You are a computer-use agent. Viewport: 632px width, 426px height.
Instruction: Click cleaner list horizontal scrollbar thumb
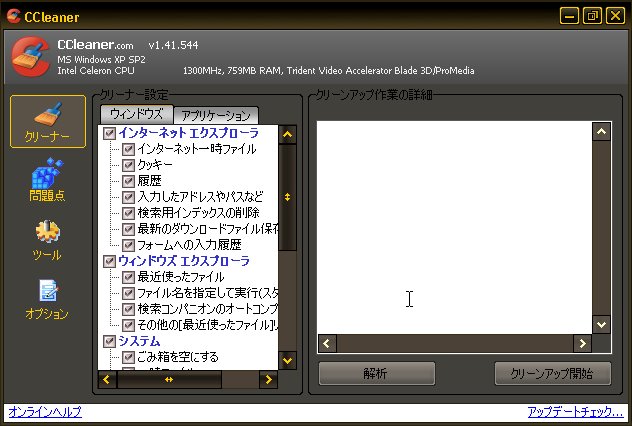point(169,379)
